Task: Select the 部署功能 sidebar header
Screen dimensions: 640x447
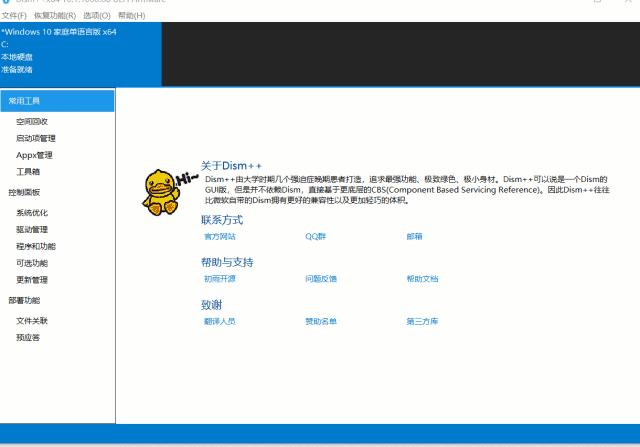Action: (x=24, y=300)
